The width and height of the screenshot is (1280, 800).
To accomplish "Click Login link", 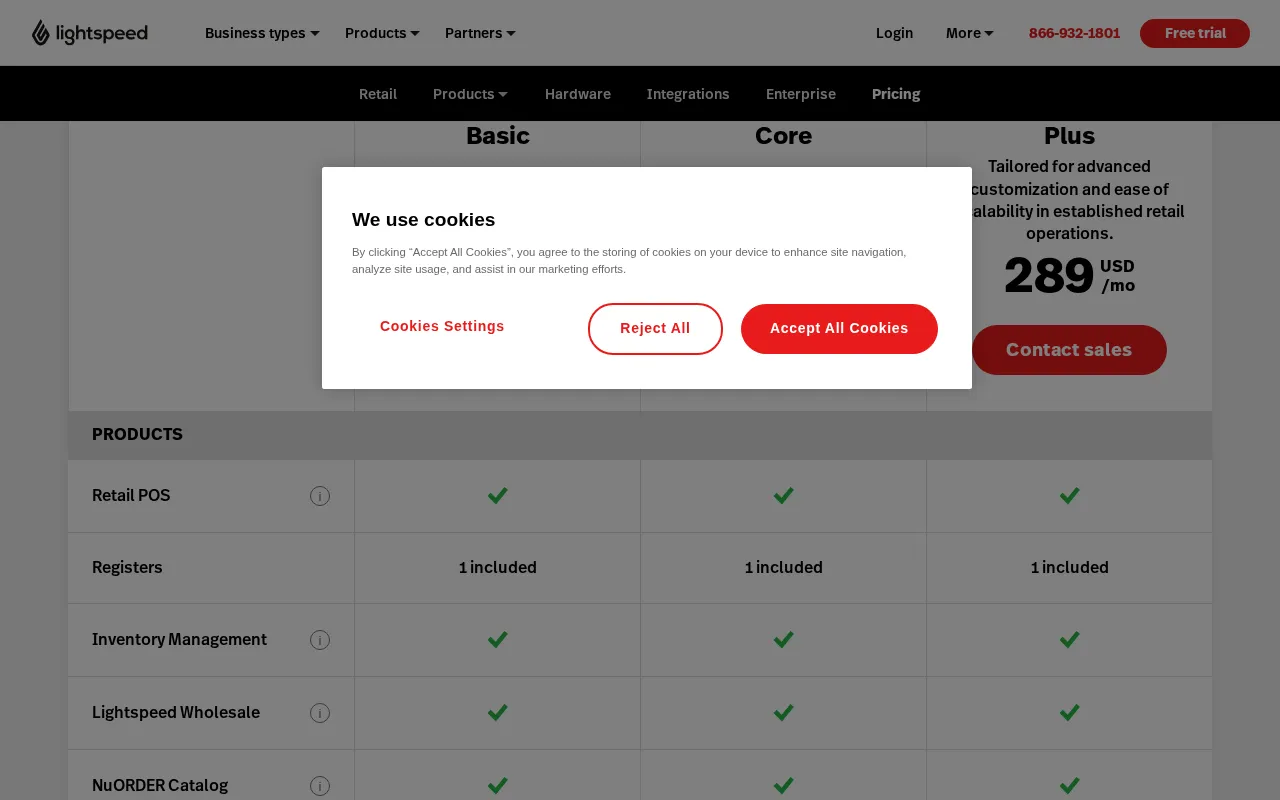I will point(894,33).
